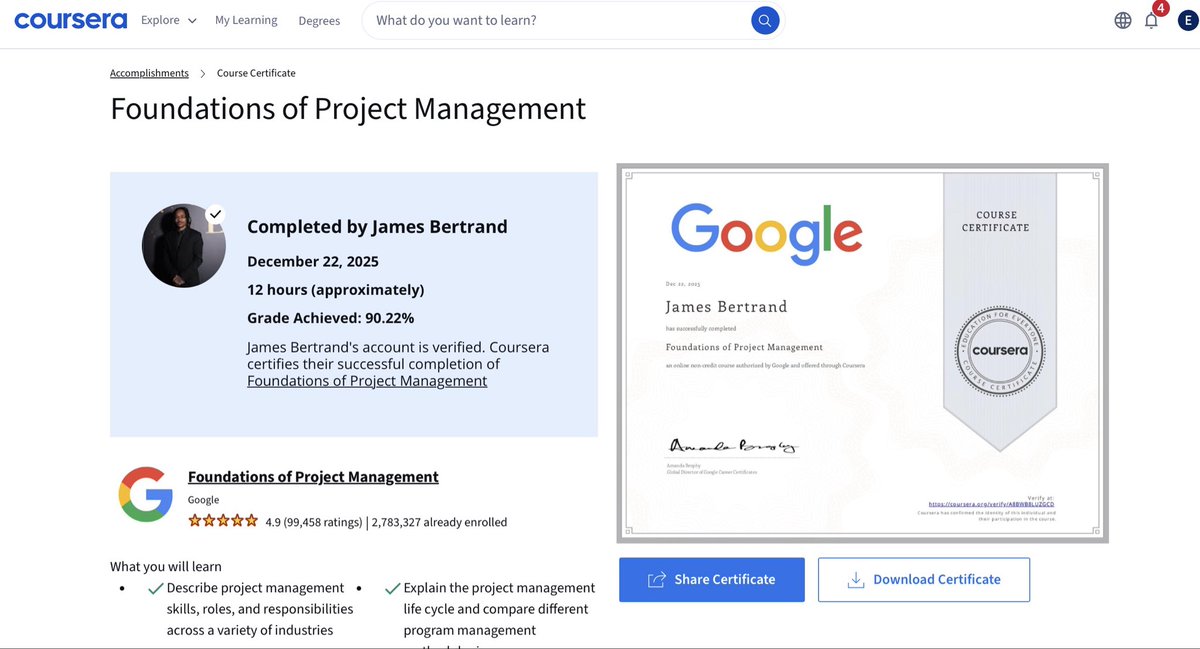Click the '4.9 (99,458 ratings)' text
Viewport: 1200px width, 649px height.
(314, 522)
